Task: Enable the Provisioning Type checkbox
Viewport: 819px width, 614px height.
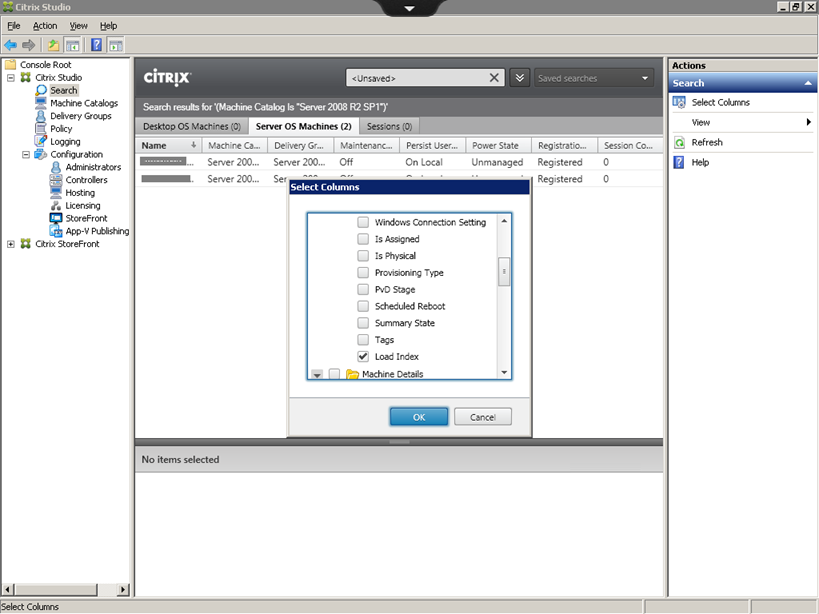Action: click(x=363, y=273)
